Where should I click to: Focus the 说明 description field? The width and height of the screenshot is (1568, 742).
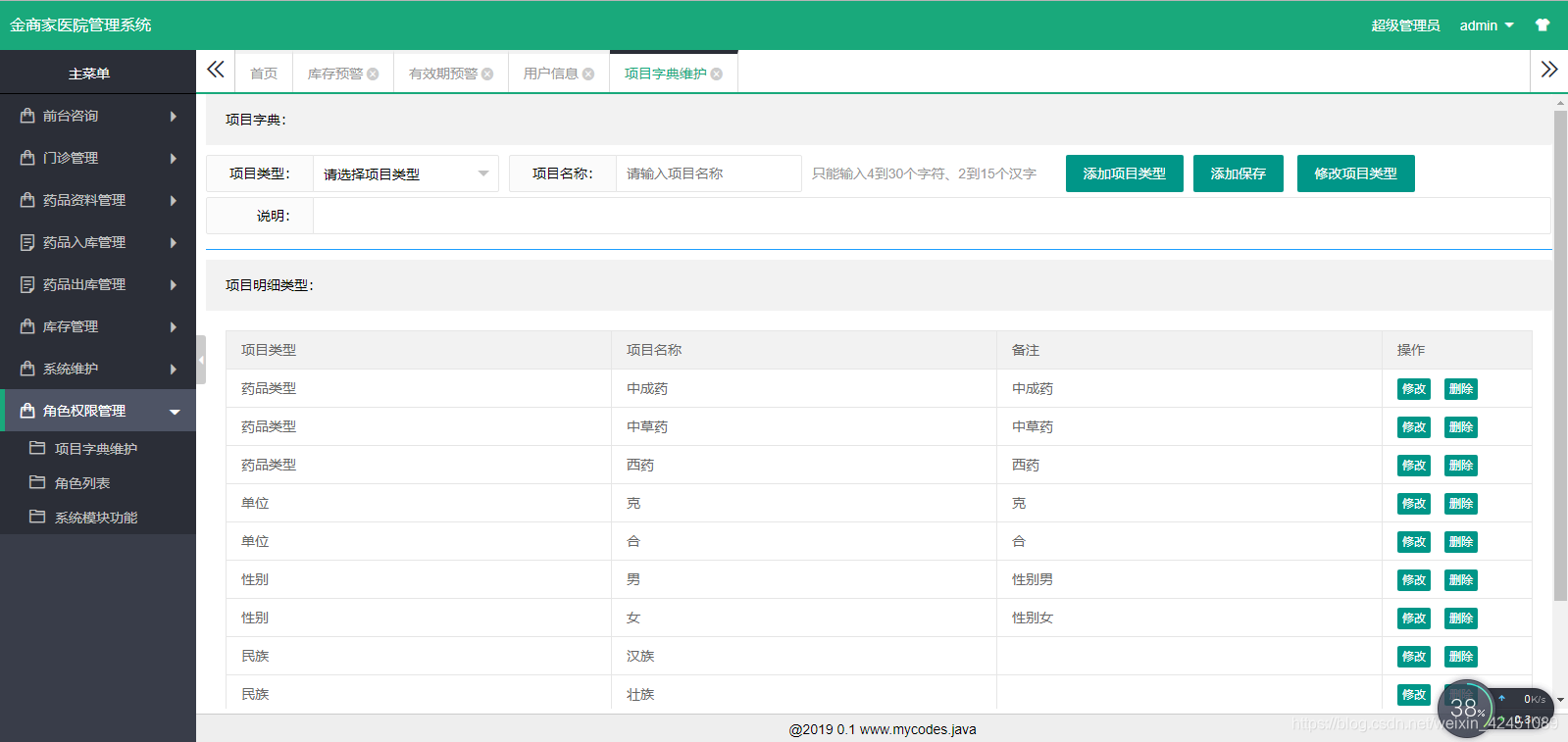(932, 216)
